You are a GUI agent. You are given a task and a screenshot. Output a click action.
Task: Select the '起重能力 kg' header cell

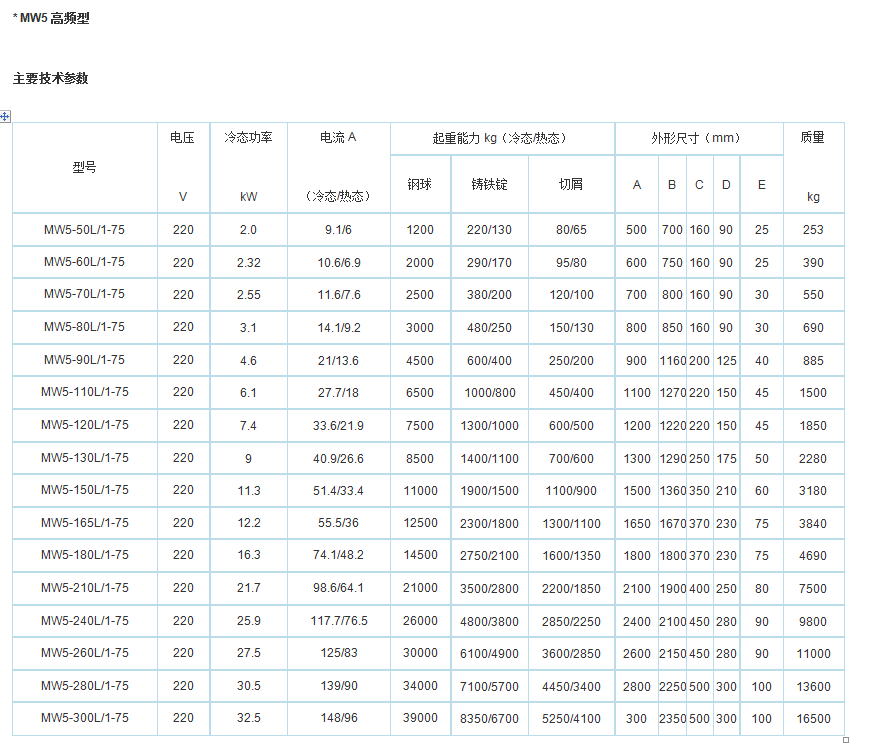tap(500, 138)
